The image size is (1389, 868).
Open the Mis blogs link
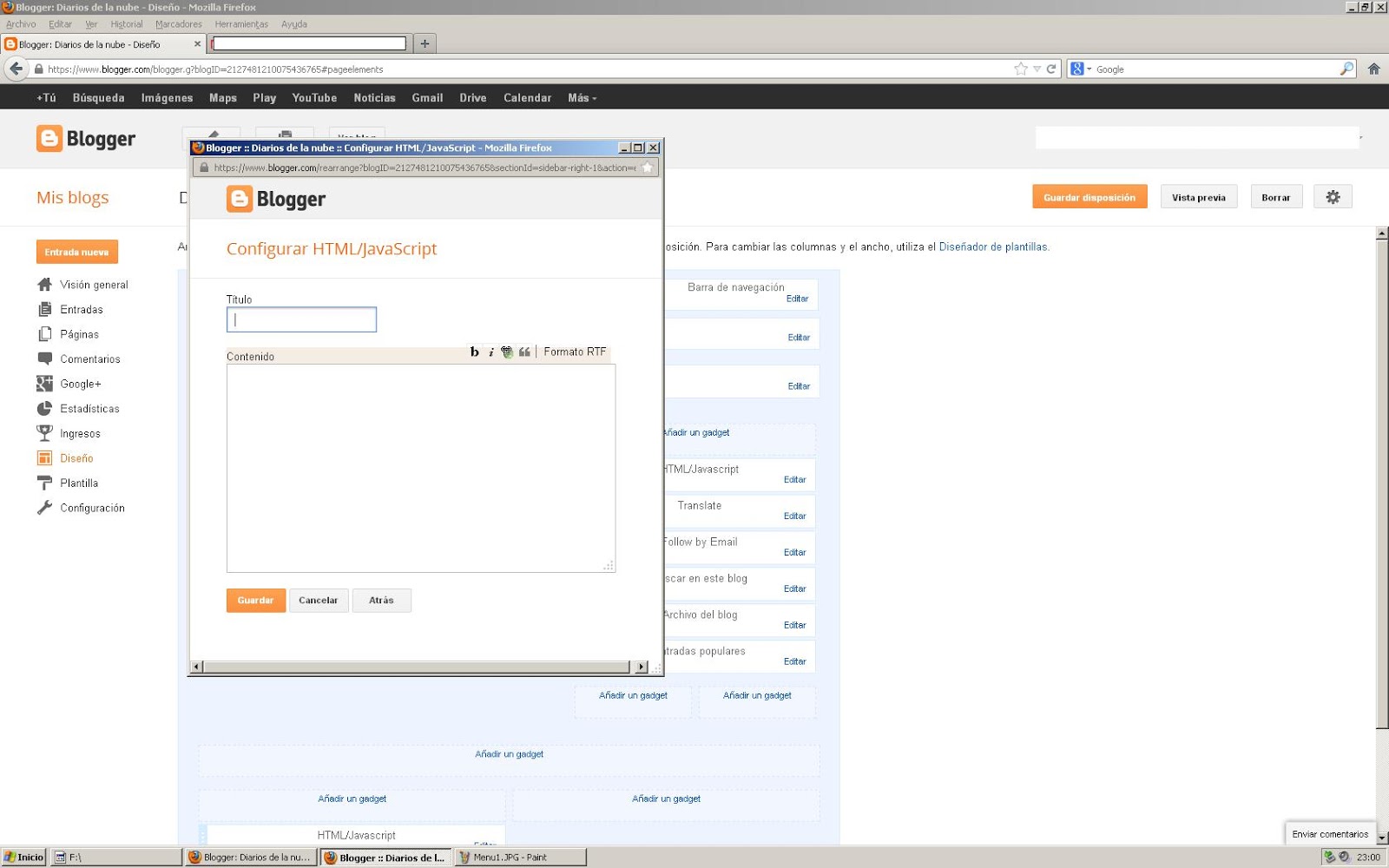[x=73, y=198]
